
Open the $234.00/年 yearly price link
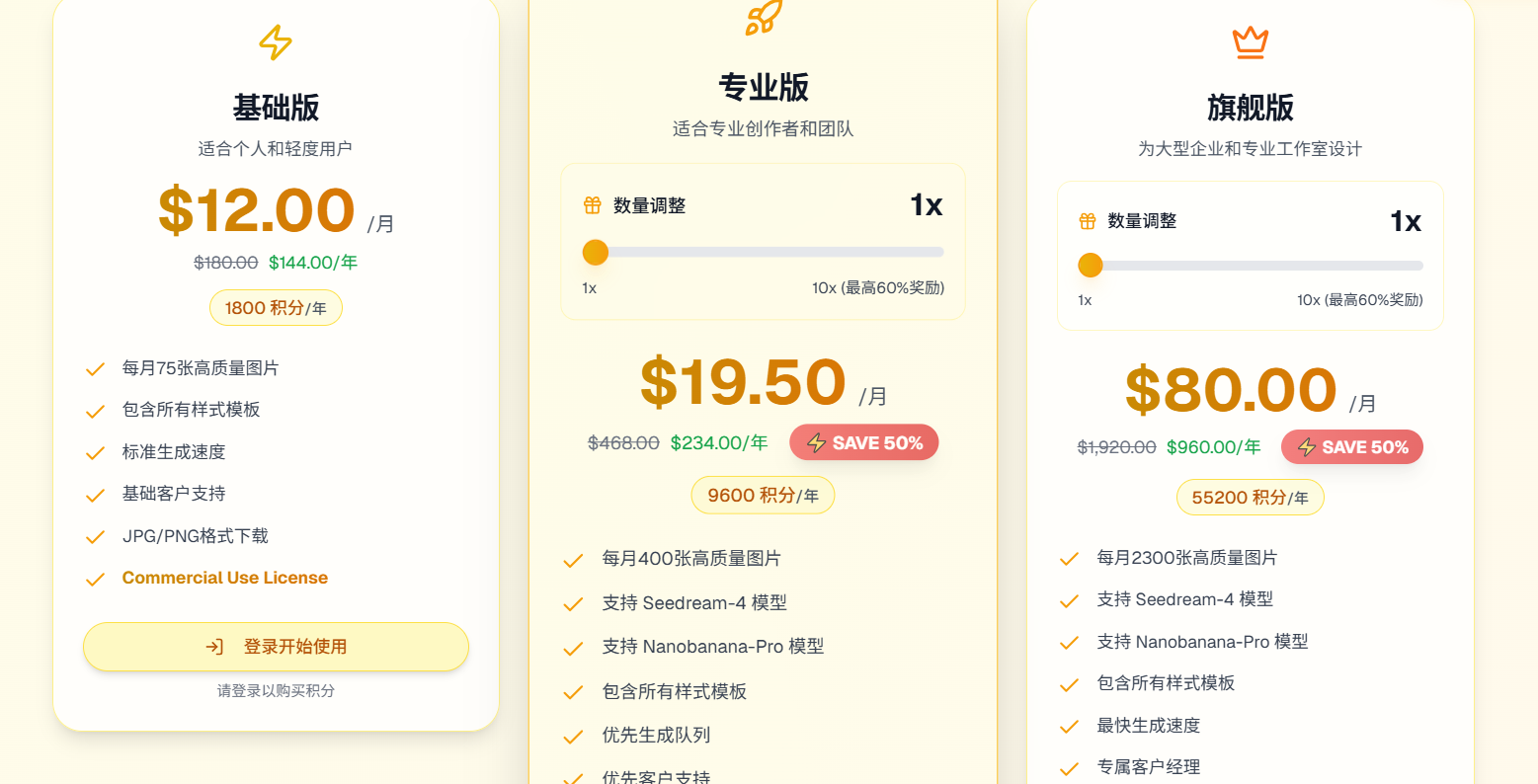(718, 442)
